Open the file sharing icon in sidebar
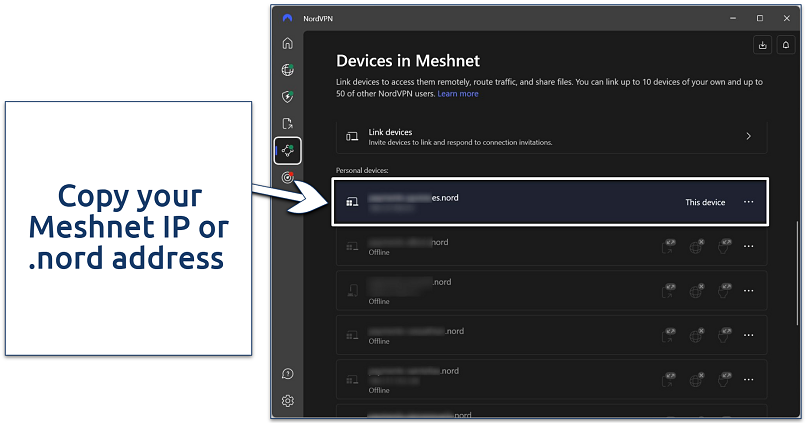806x423 pixels. [x=287, y=123]
